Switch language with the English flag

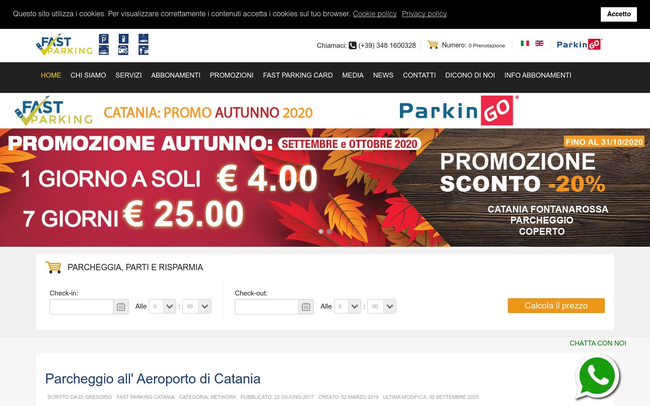coord(539,43)
